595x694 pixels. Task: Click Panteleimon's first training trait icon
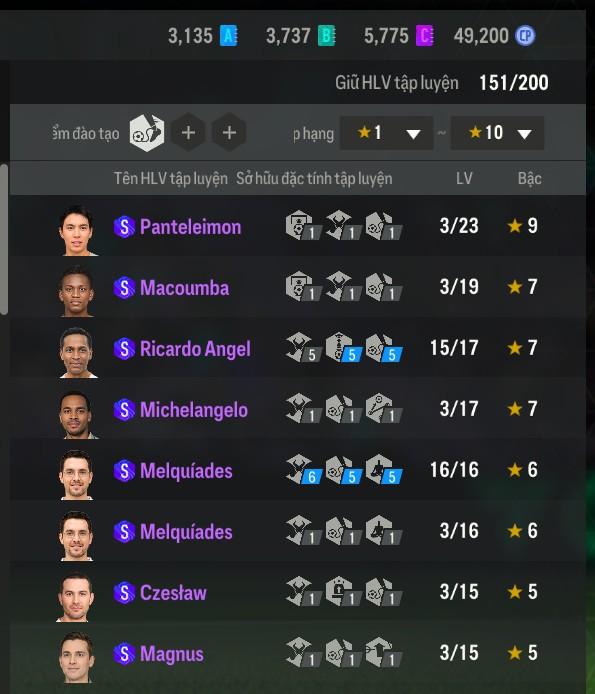pos(303,226)
